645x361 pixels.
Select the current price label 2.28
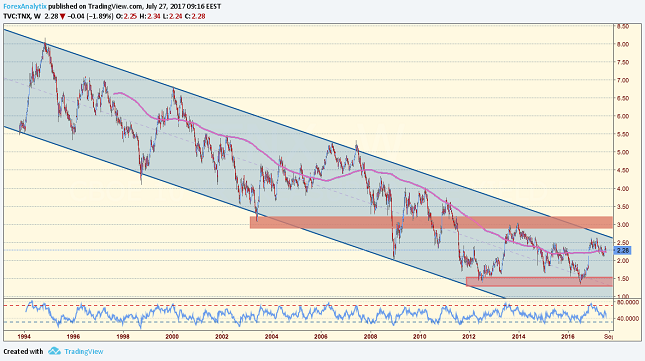point(623,250)
